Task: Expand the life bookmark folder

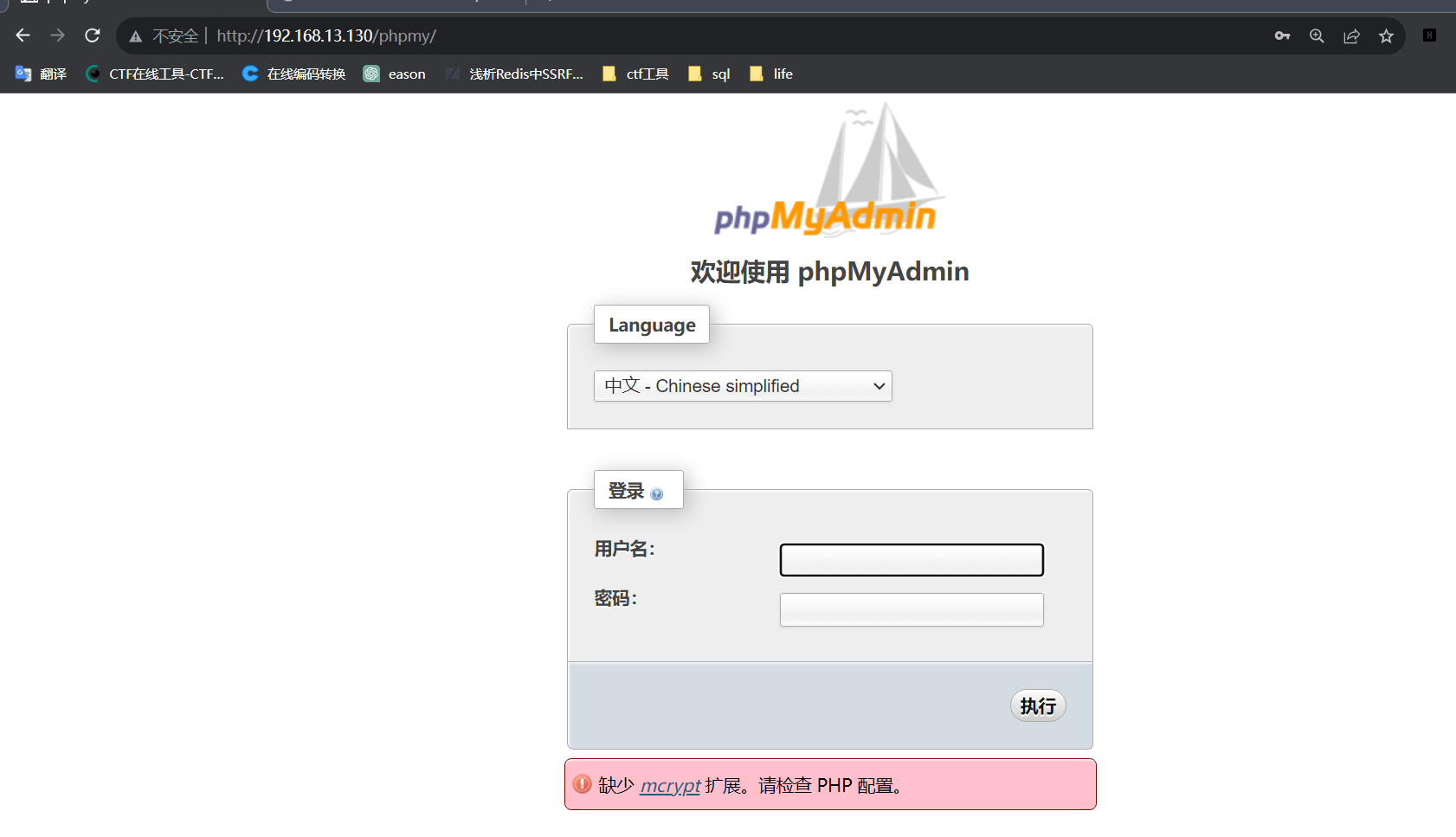Action: [x=771, y=74]
